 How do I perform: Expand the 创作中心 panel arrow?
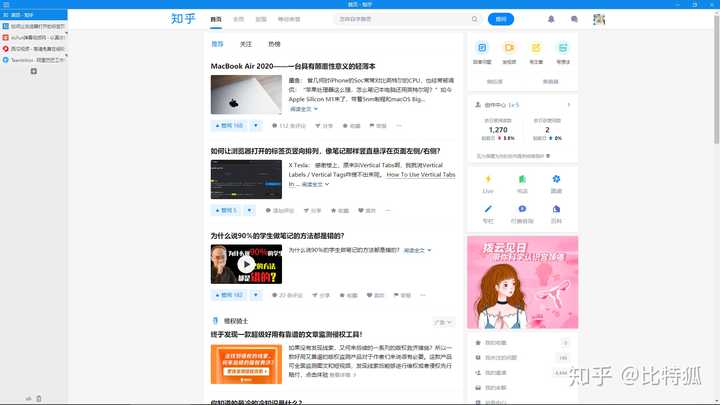pyautogui.click(x=568, y=105)
